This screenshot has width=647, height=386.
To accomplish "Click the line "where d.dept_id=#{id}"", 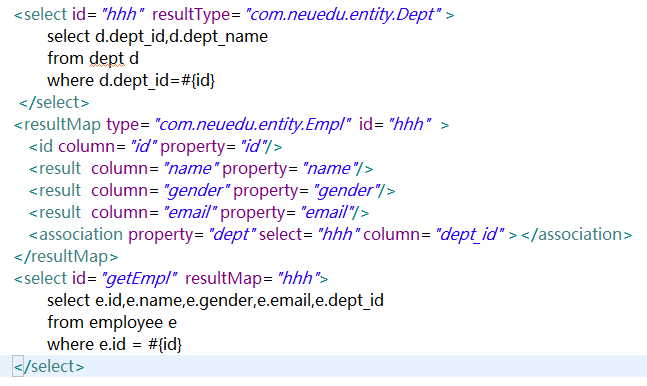I will tap(131, 80).
